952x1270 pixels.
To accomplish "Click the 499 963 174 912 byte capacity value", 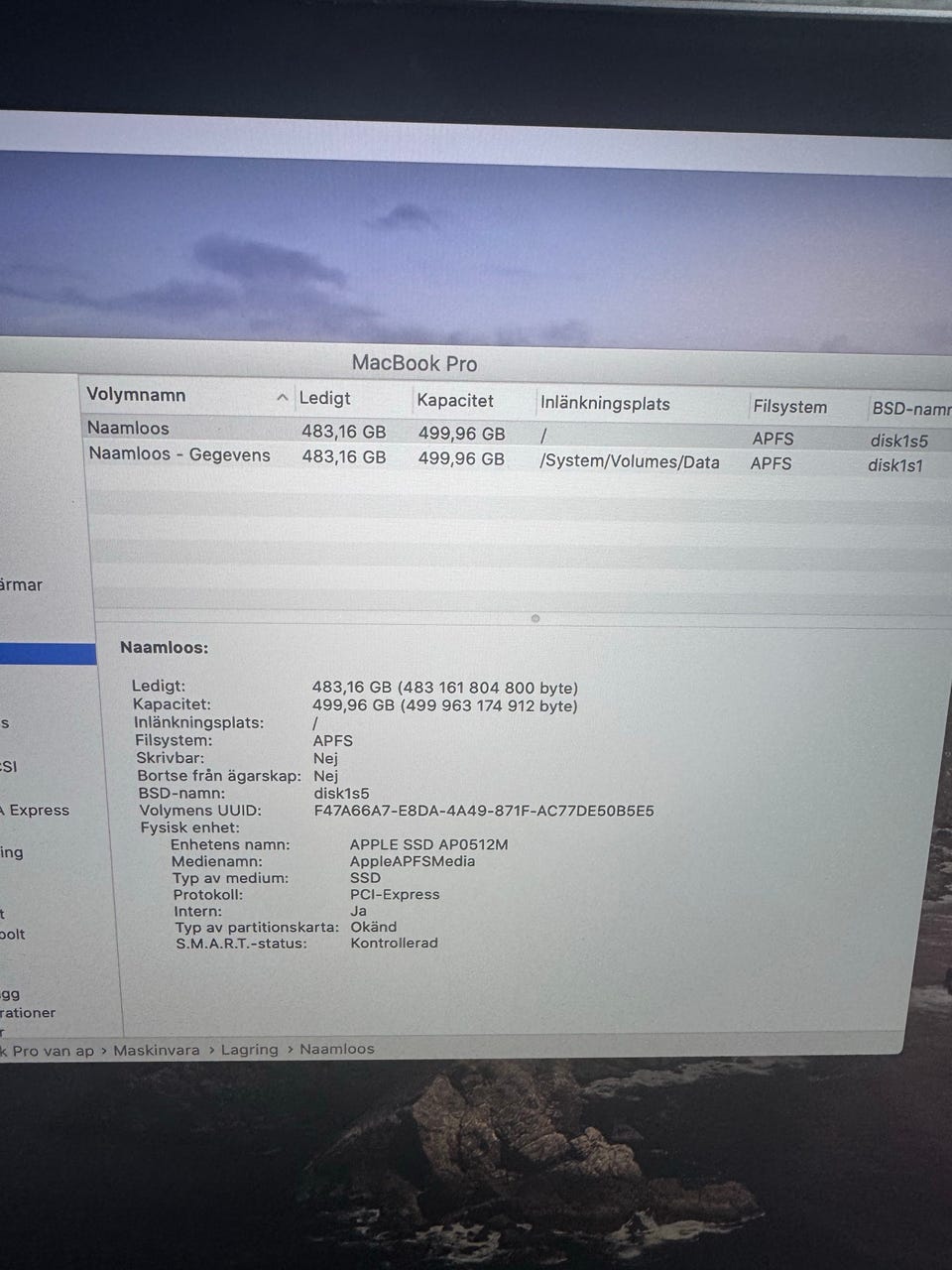I will pyautogui.click(x=488, y=705).
